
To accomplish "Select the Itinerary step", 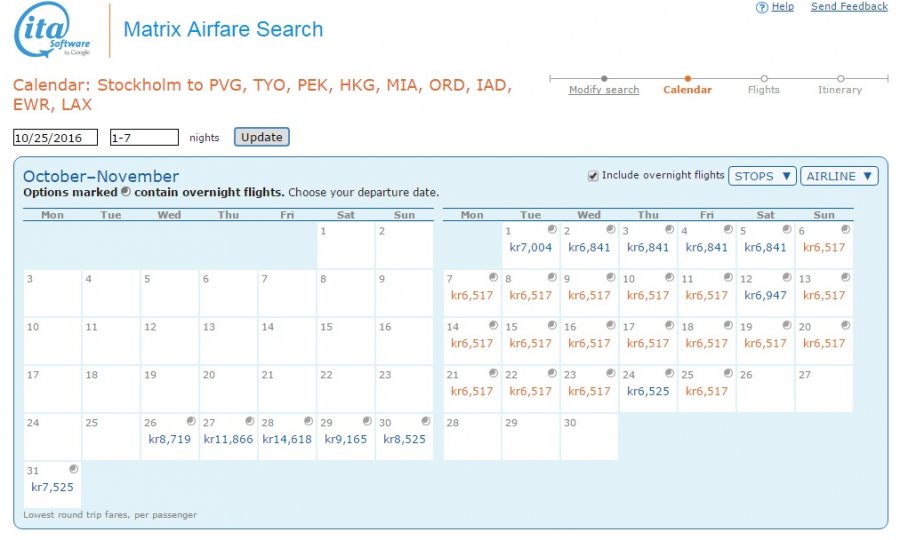I will tap(840, 90).
